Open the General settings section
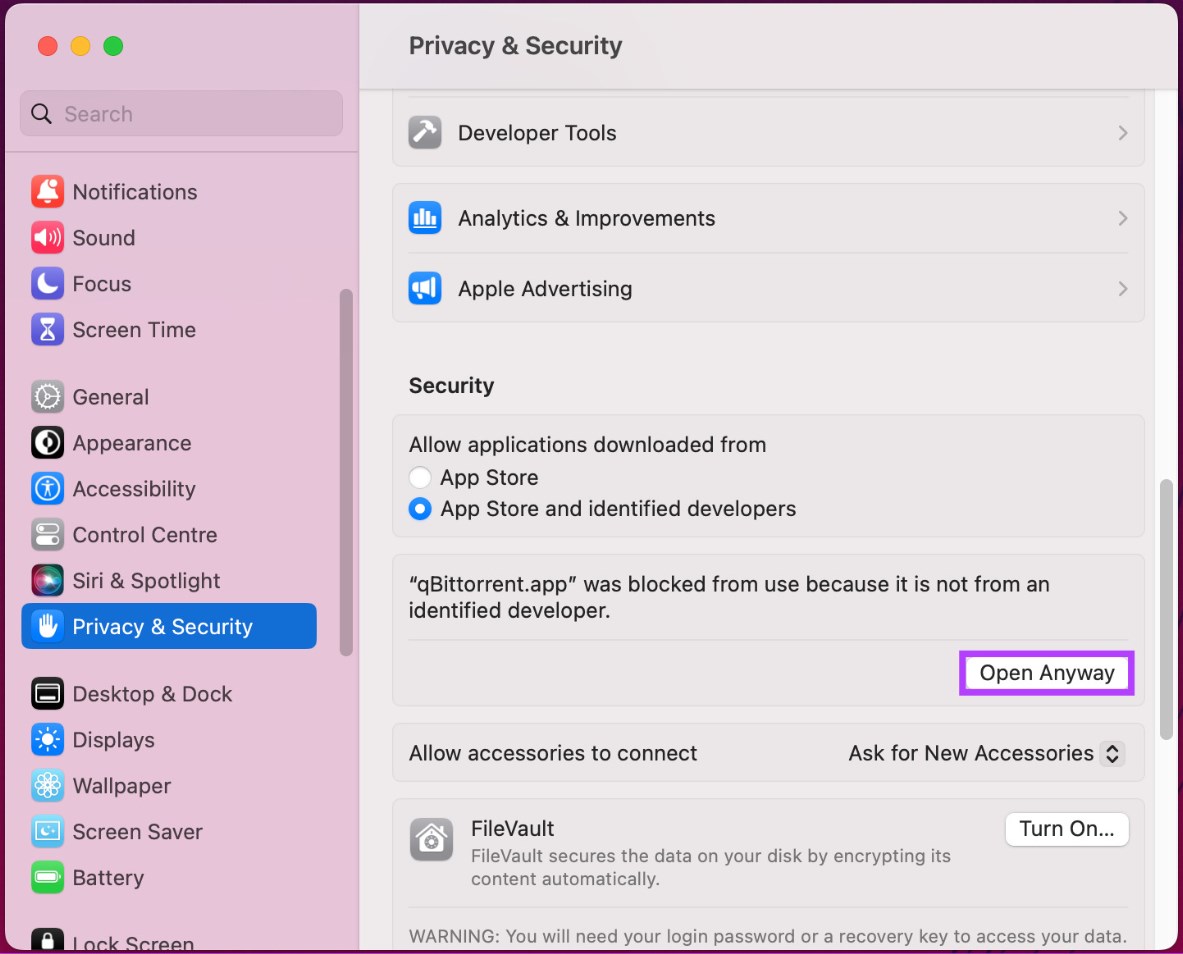This screenshot has width=1183, height=954. [x=110, y=397]
